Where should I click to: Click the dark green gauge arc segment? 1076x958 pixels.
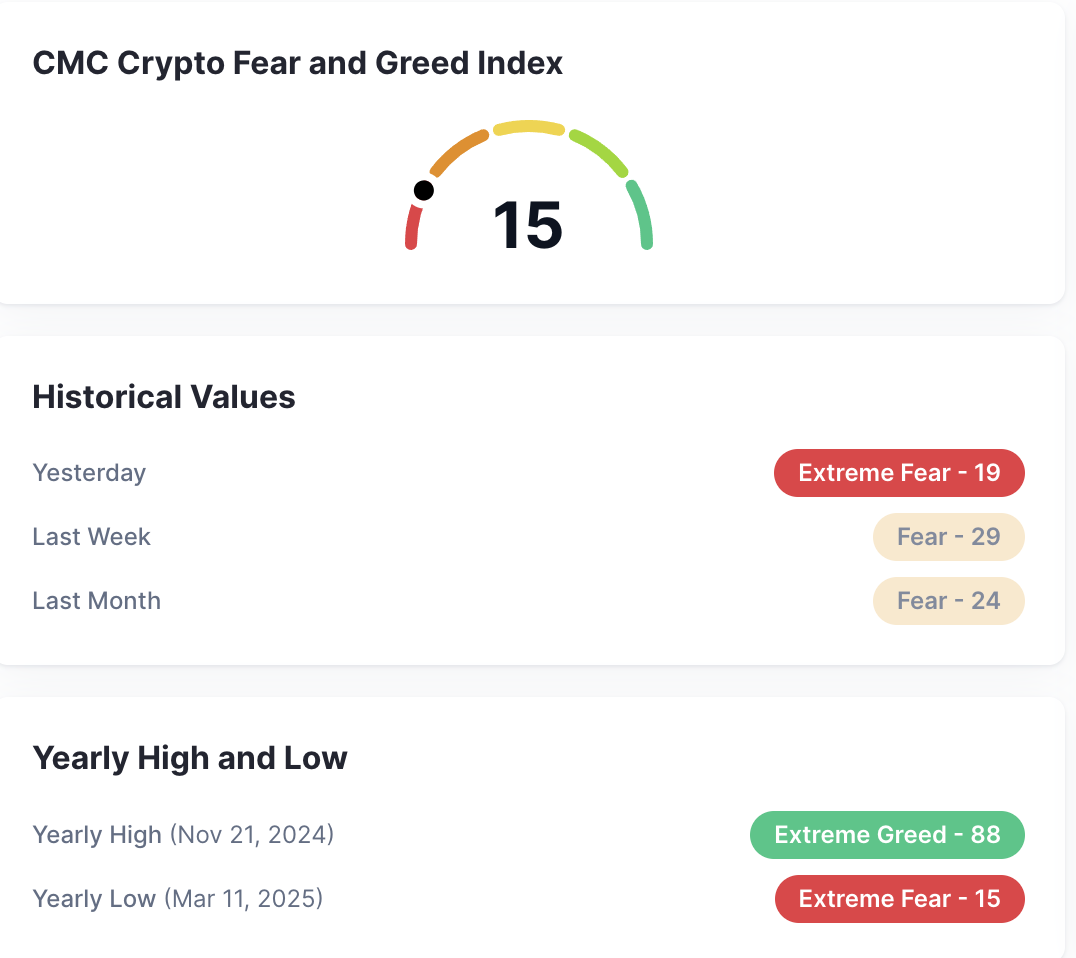coord(640,215)
